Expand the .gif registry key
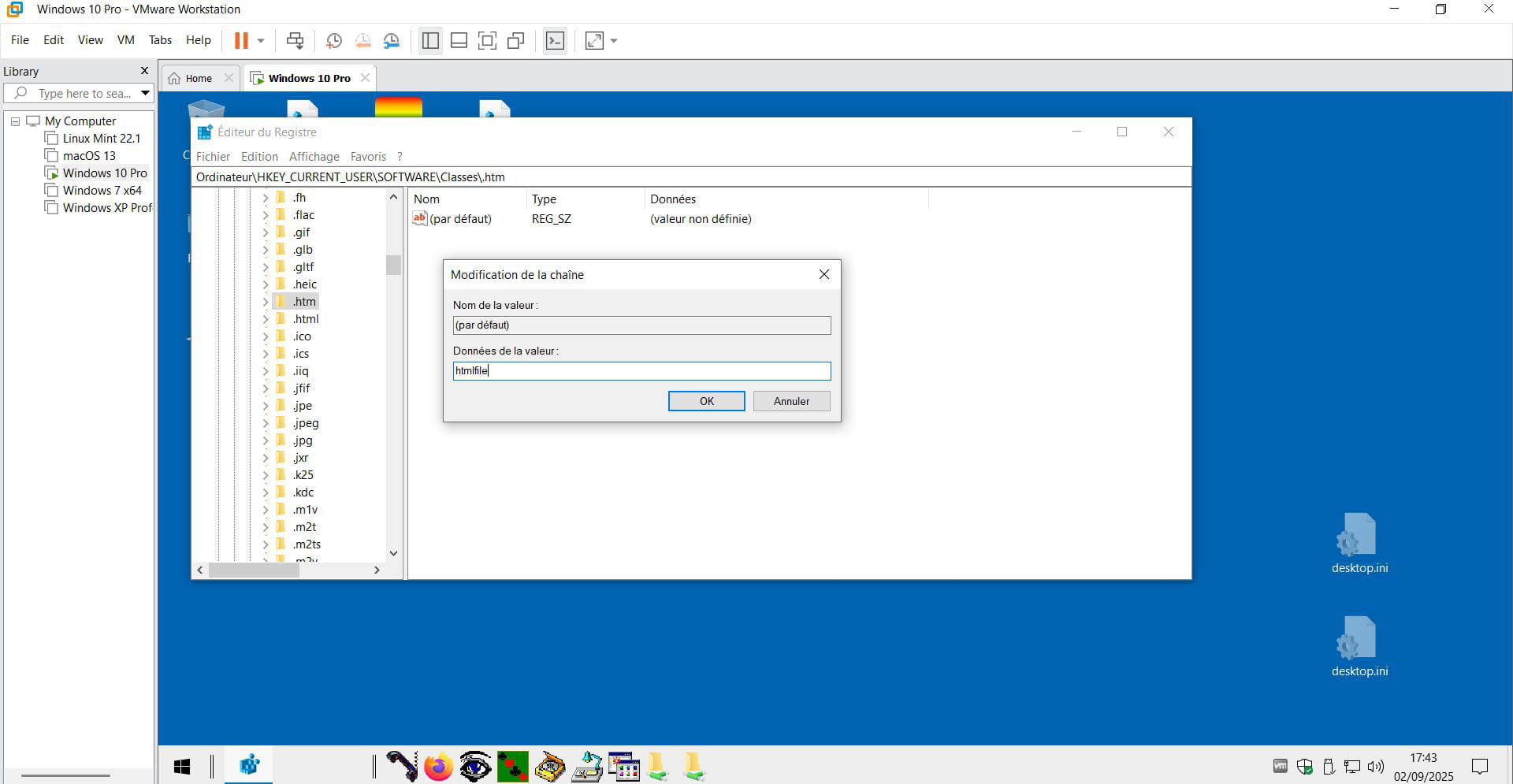Viewport: 1513px width, 784px height. pyautogui.click(x=265, y=232)
